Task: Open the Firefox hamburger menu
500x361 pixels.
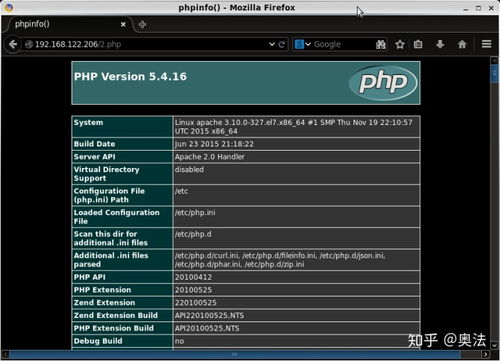Action: [x=487, y=44]
